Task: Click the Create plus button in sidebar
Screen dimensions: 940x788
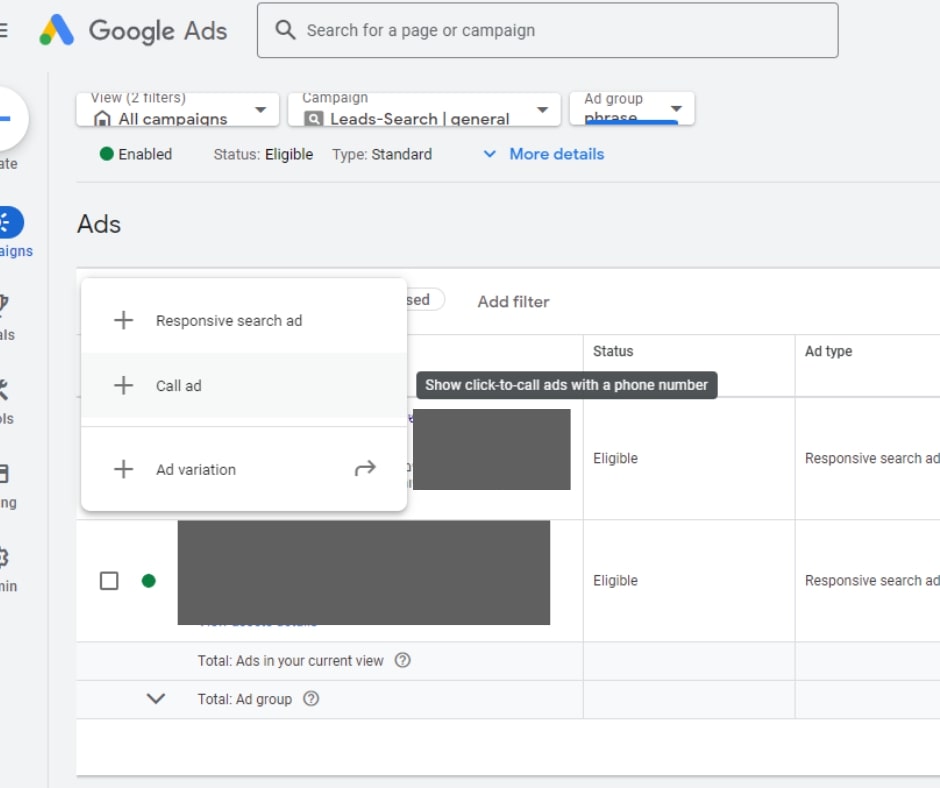Action: pos(8,118)
